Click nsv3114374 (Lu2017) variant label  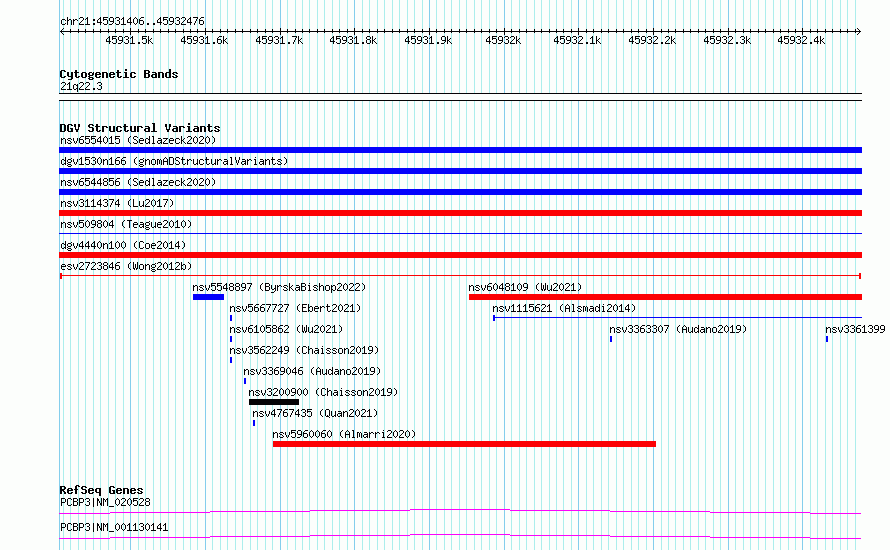point(117,203)
